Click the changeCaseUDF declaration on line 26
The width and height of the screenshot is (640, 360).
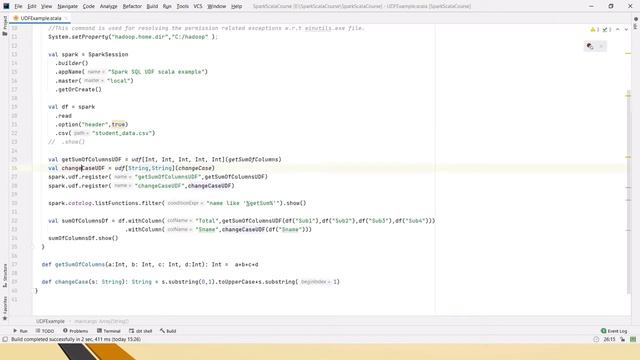pos(83,168)
